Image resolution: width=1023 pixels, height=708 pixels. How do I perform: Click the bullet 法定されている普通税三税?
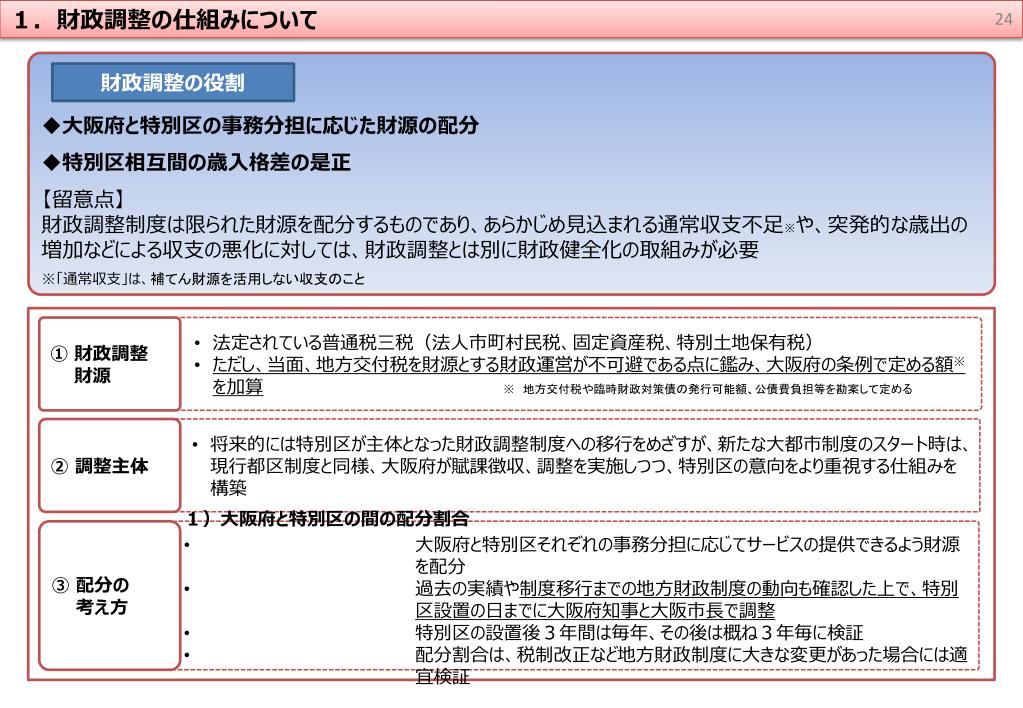(x=512, y=342)
